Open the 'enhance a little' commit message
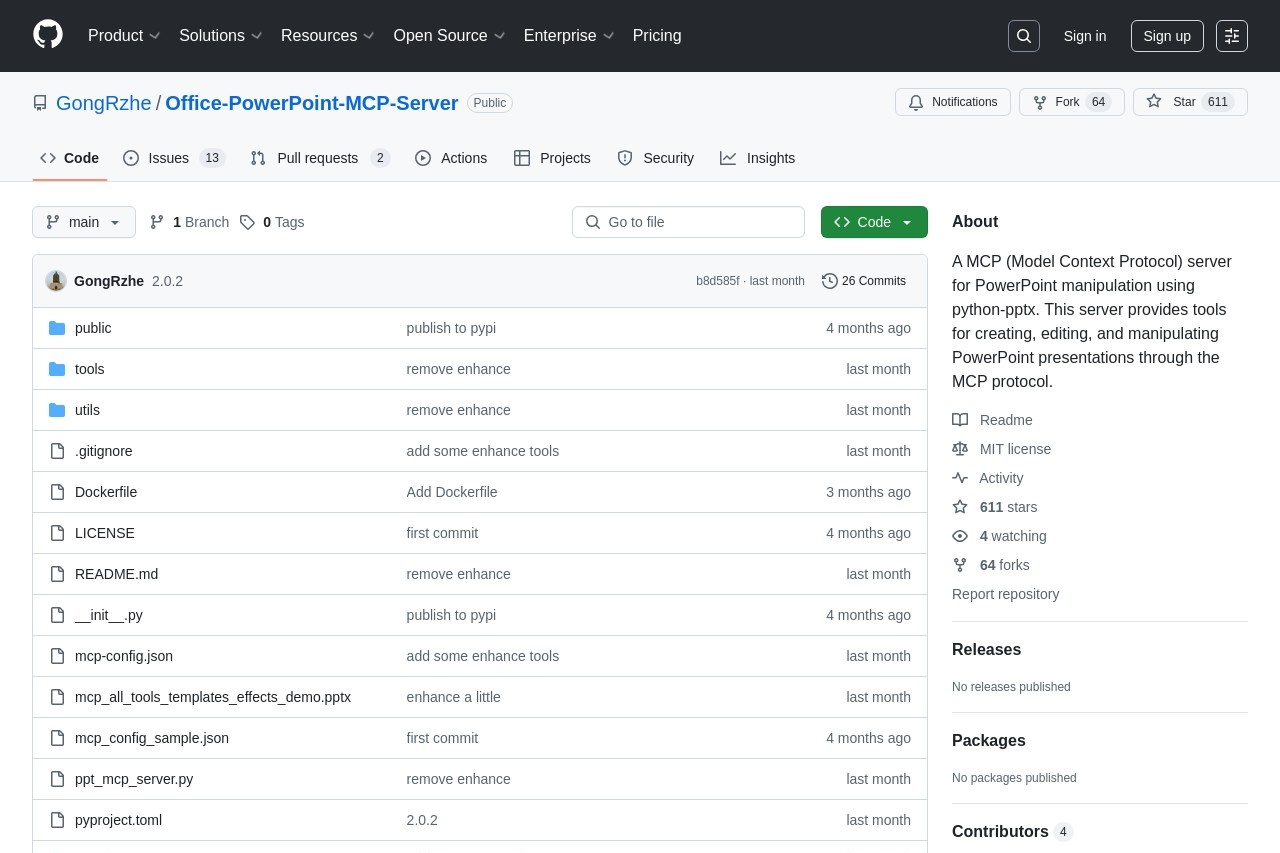 pos(454,697)
